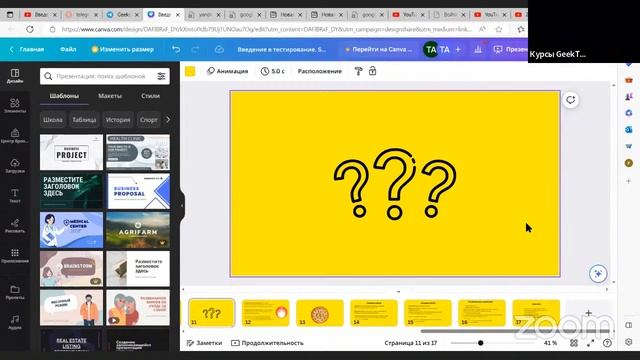This screenshot has width=640, height=360.
Task: Open the Elements panel in sidebar
Action: point(15,105)
